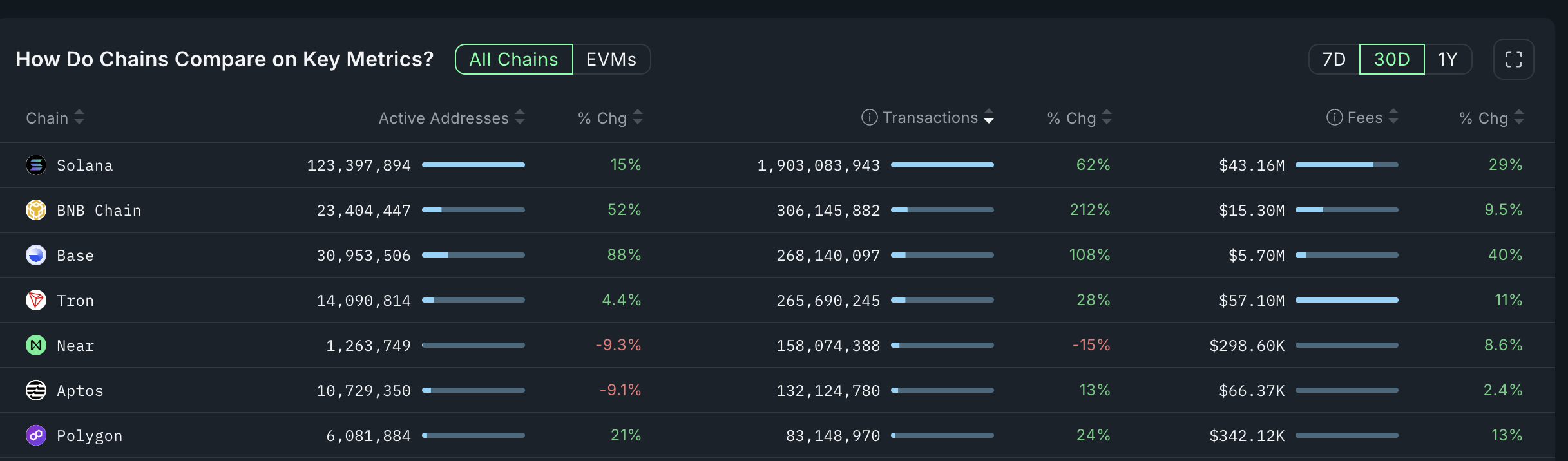Click the Base chain logo icon
The image size is (1568, 461).
[x=36, y=255]
